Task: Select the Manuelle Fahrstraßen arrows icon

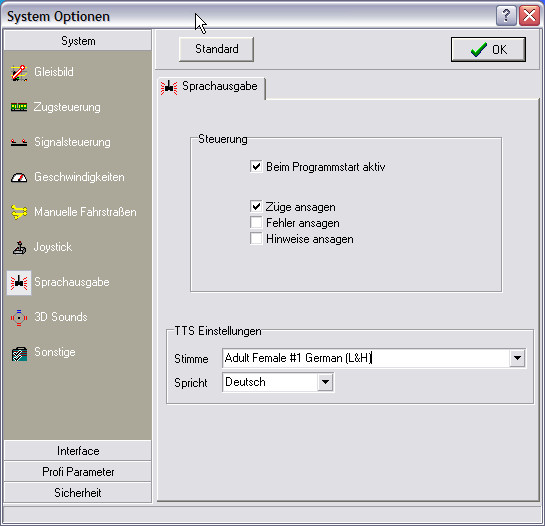Action: point(19,212)
